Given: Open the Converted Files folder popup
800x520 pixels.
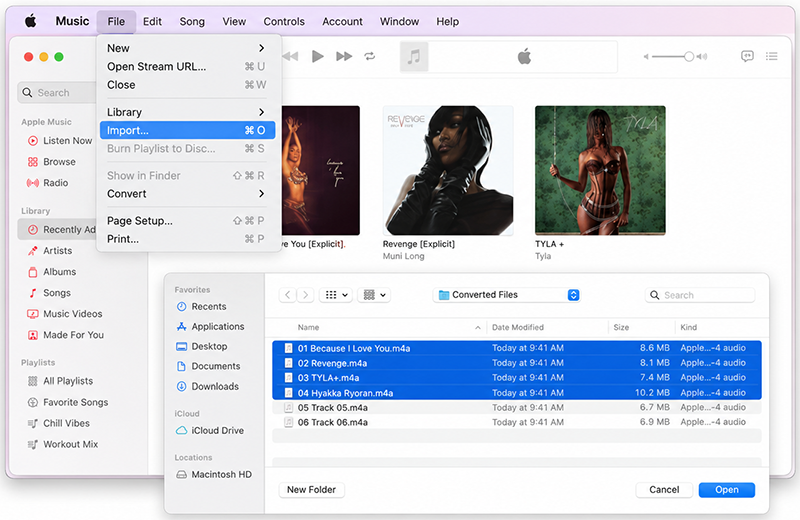Looking at the screenshot, I should (x=507, y=295).
